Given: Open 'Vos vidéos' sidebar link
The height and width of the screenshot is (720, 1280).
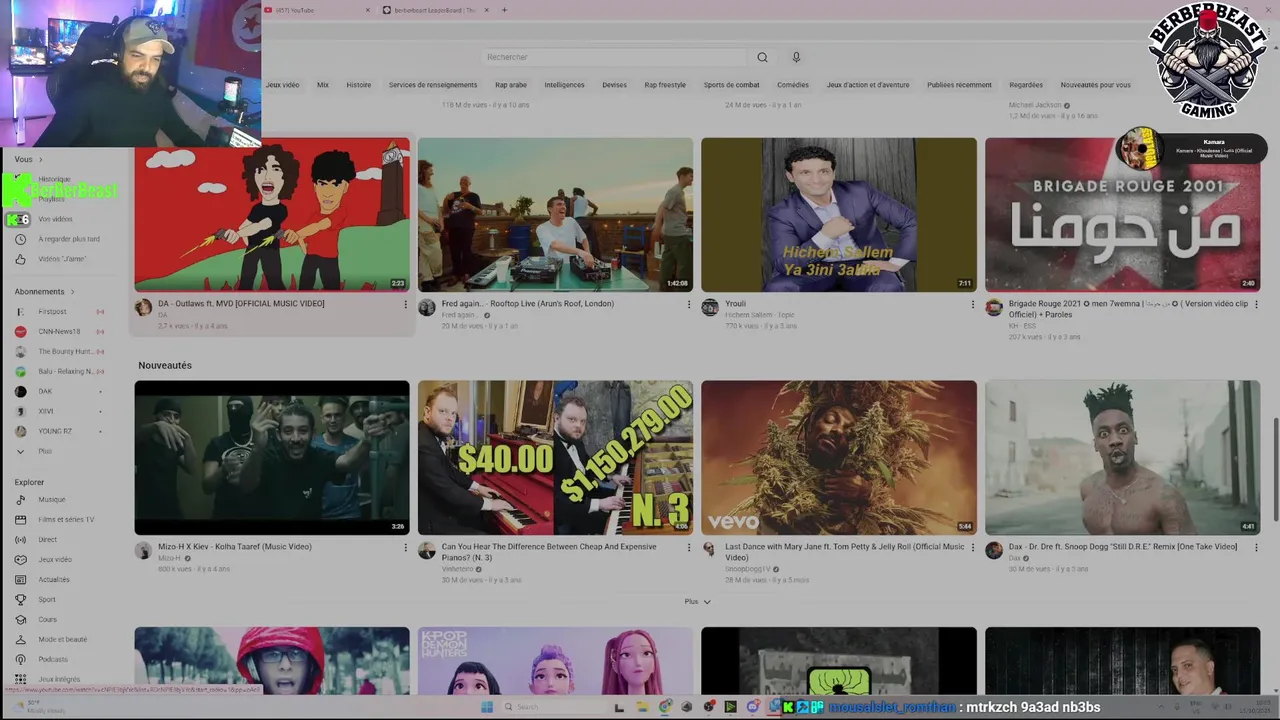Looking at the screenshot, I should [x=55, y=219].
